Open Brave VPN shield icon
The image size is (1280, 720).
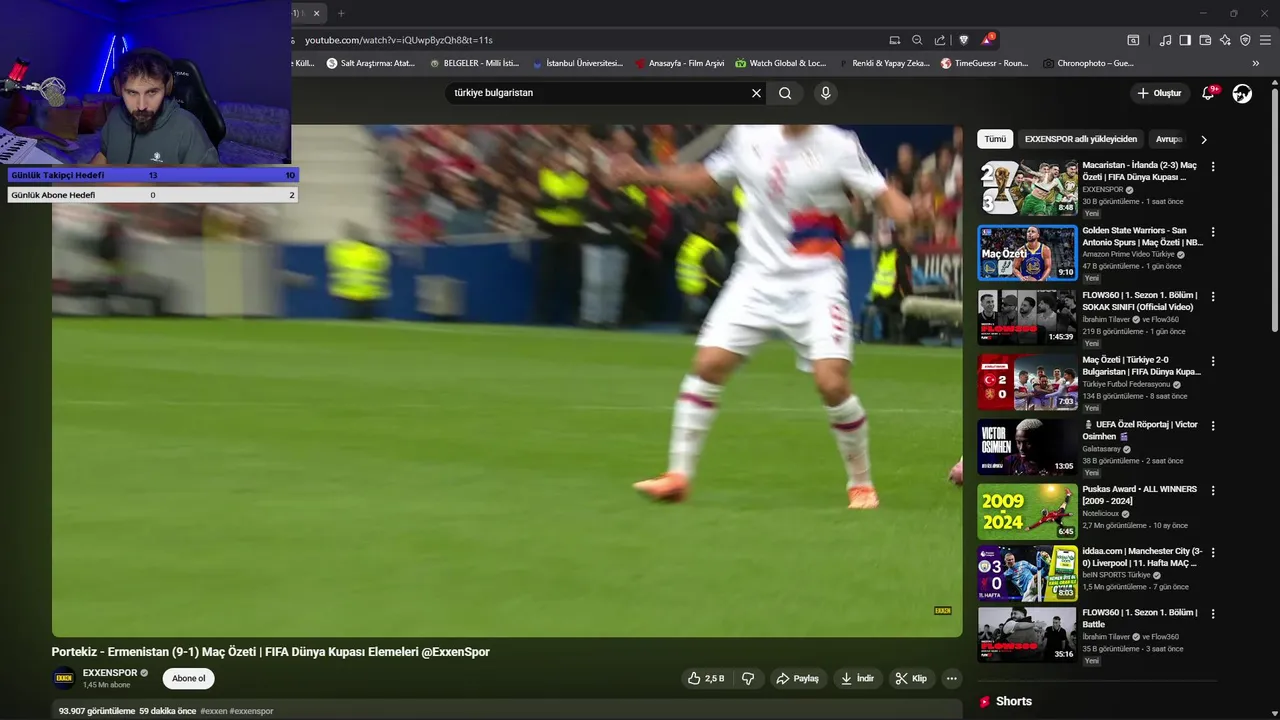[1245, 40]
